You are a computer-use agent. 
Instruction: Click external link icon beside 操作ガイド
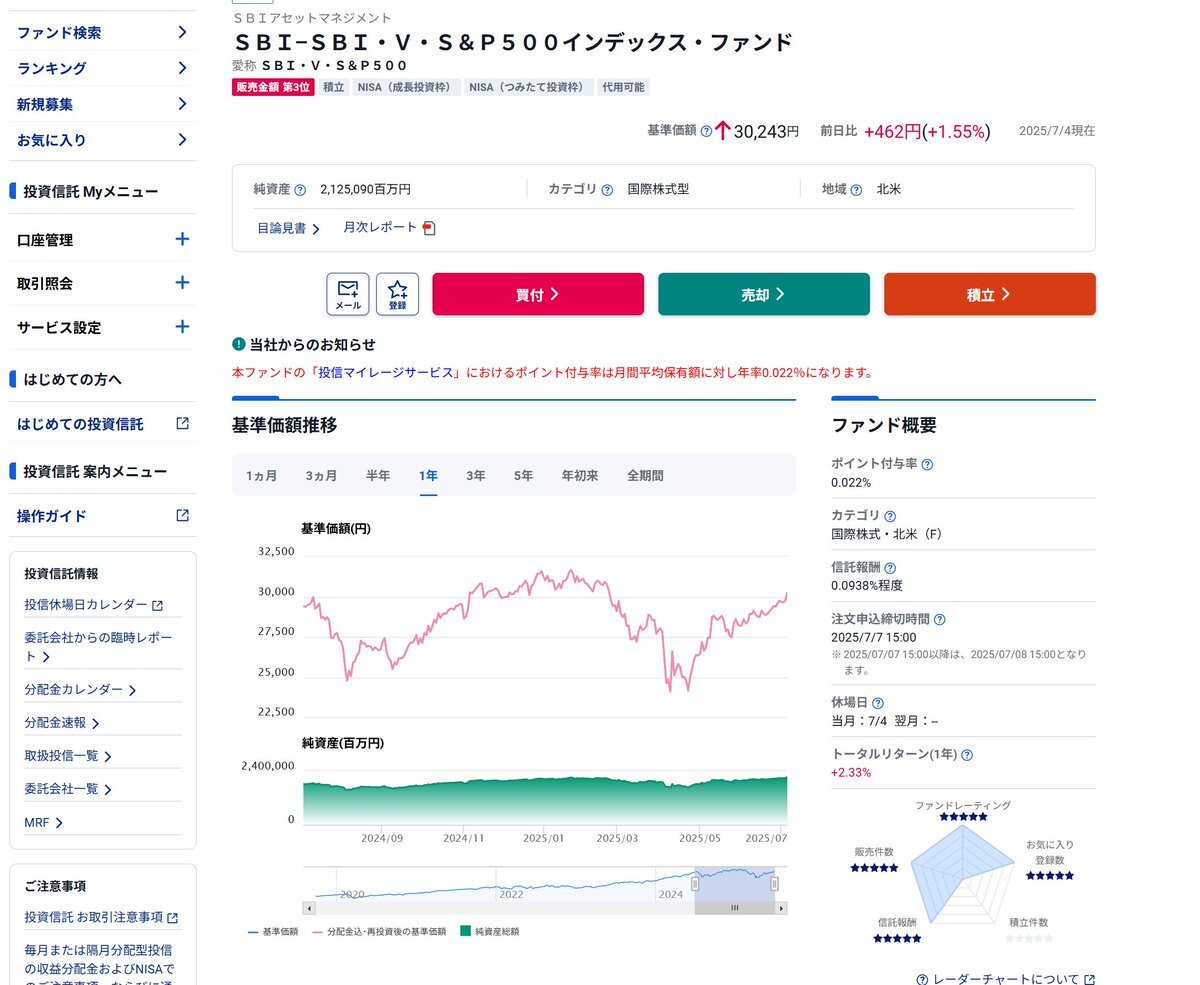coord(182,515)
